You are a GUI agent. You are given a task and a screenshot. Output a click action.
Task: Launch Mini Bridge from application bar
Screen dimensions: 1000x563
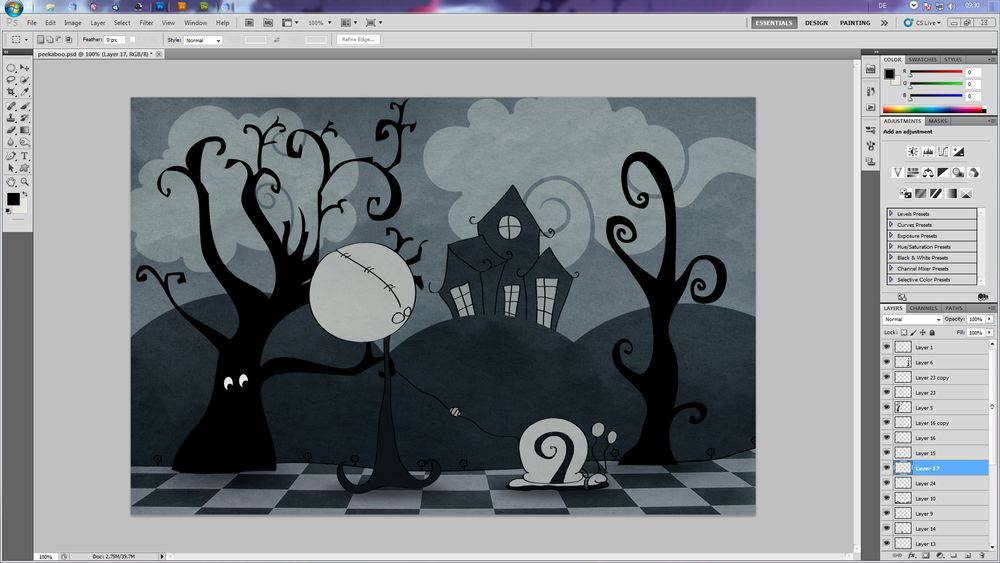268,22
